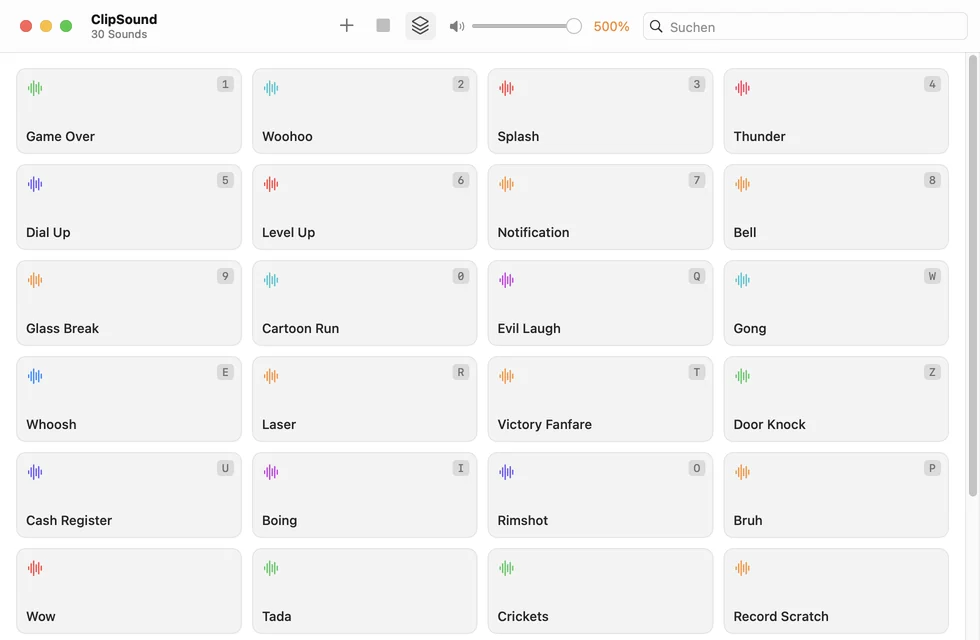This screenshot has height=640, width=980.
Task: Click the Victory Fanfare label
Action: click(x=544, y=424)
